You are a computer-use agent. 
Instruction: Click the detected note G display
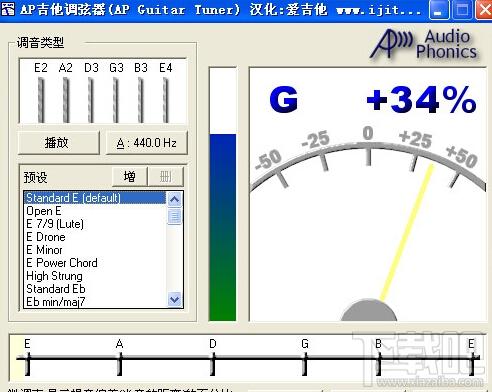(284, 99)
